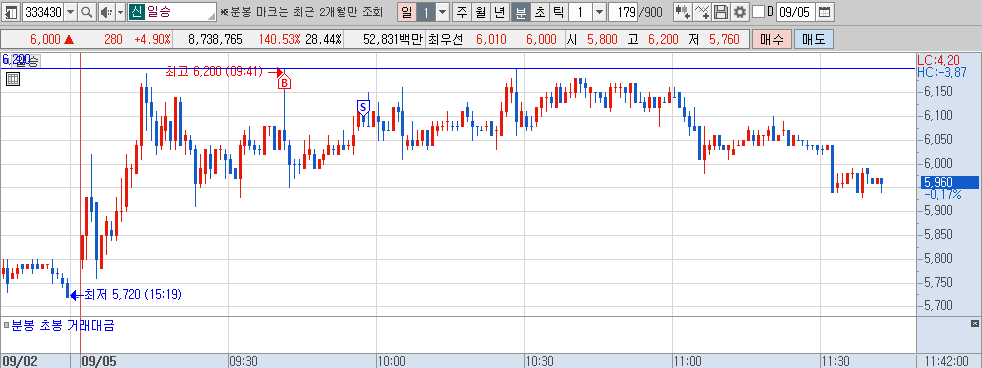Viewport: 982px width, 368px height.
Task: Click the grid table icon on chart
Action: [x=13, y=79]
